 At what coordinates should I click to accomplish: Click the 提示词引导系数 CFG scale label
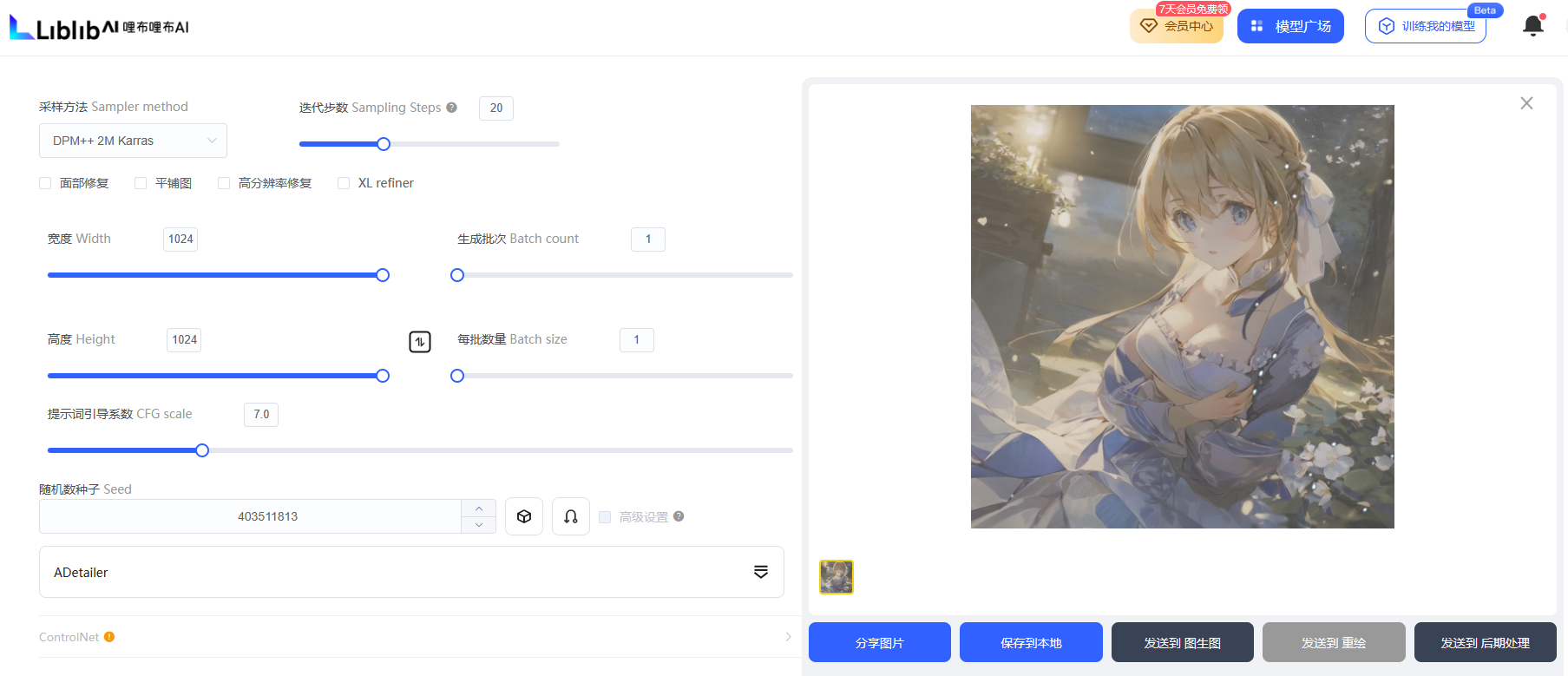tap(120, 414)
